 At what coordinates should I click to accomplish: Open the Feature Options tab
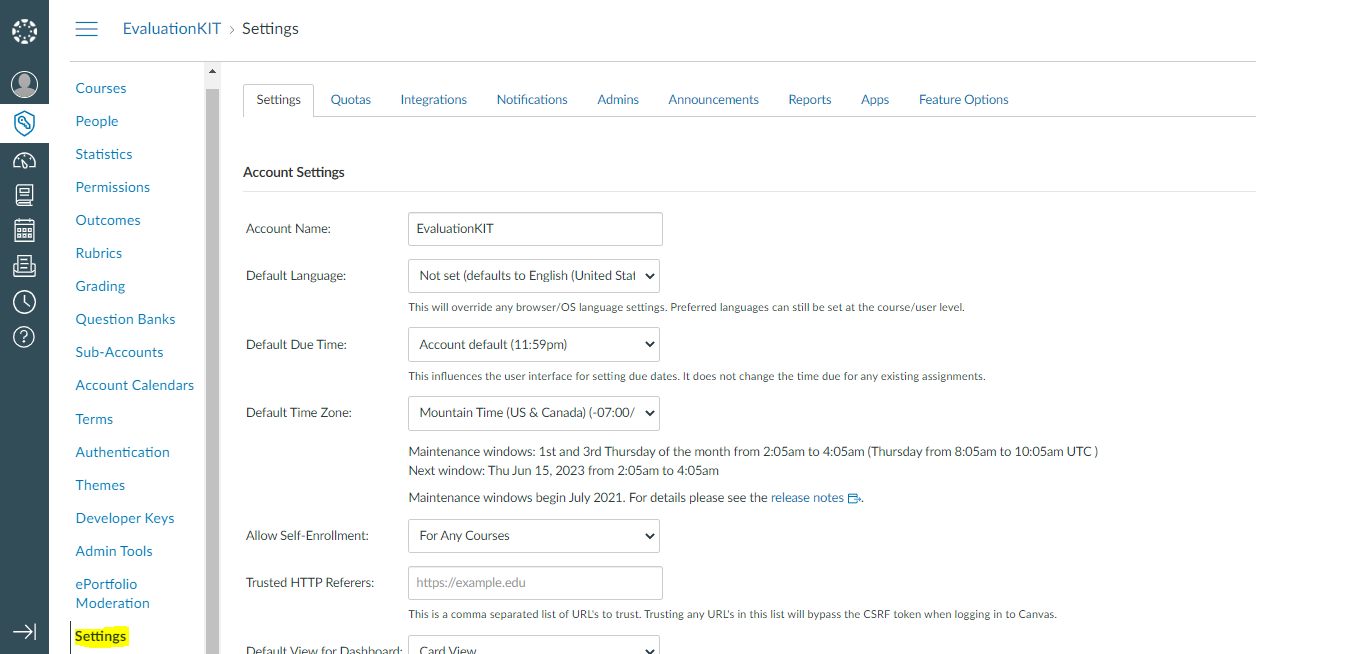(963, 99)
